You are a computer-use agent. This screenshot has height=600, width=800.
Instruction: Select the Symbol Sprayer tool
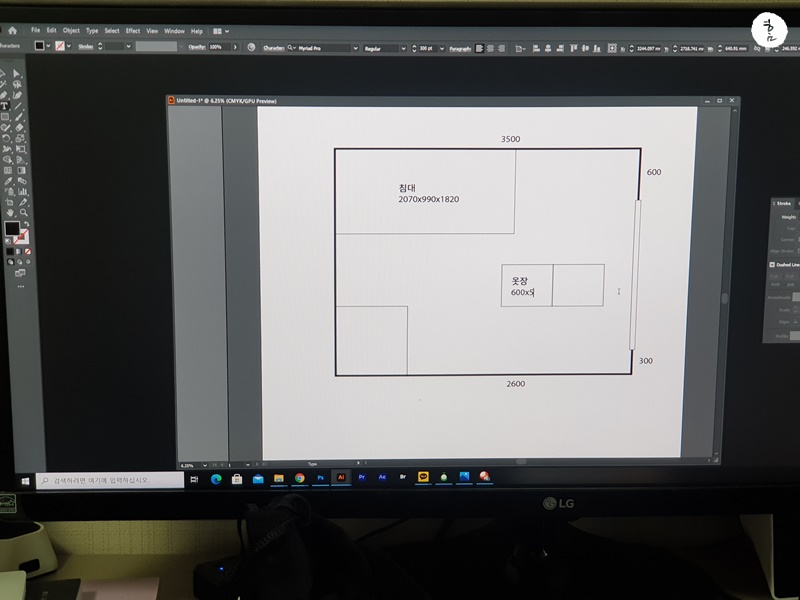pyautogui.click(x=9, y=191)
